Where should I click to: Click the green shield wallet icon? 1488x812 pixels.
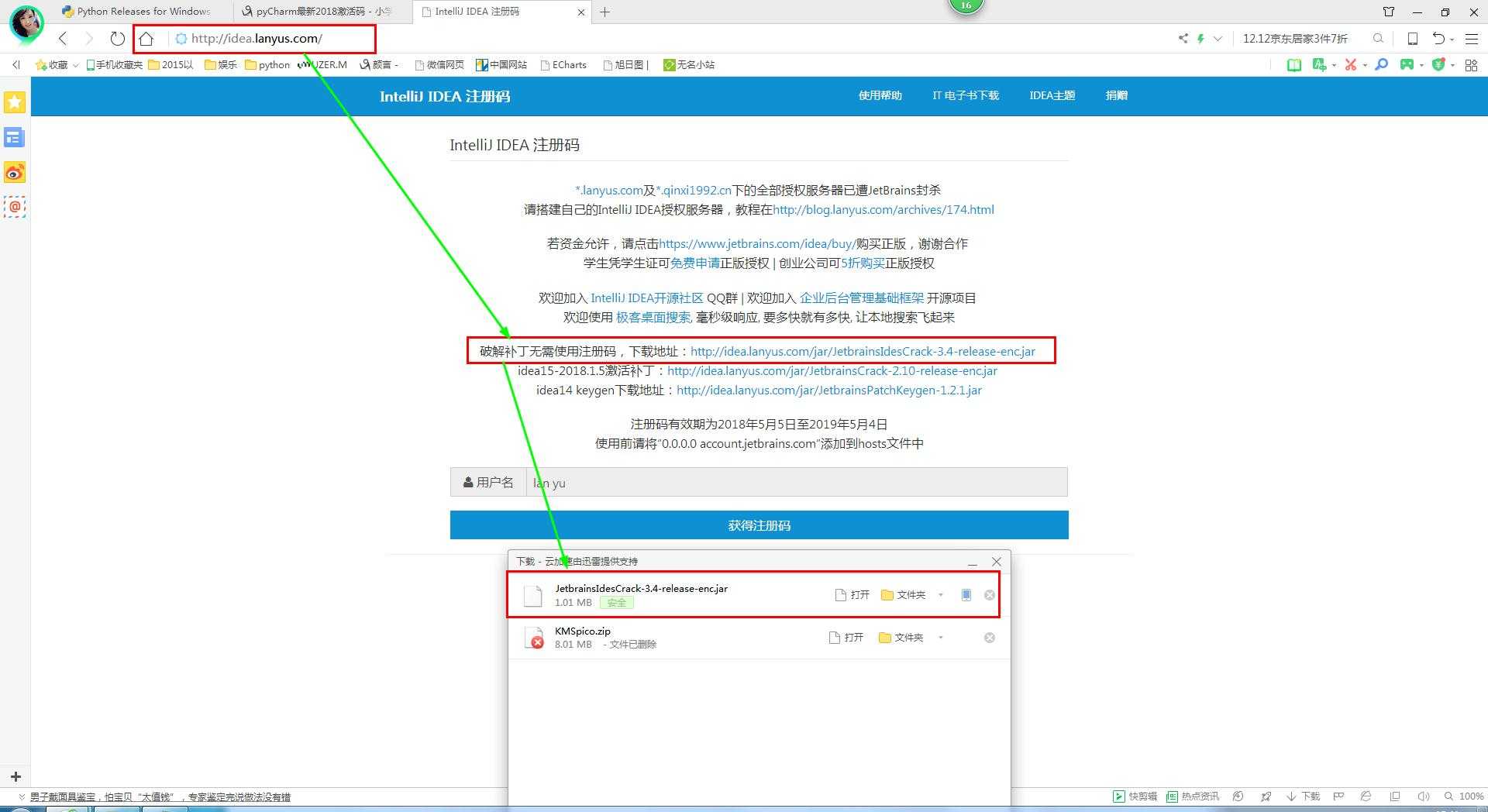1438,65
